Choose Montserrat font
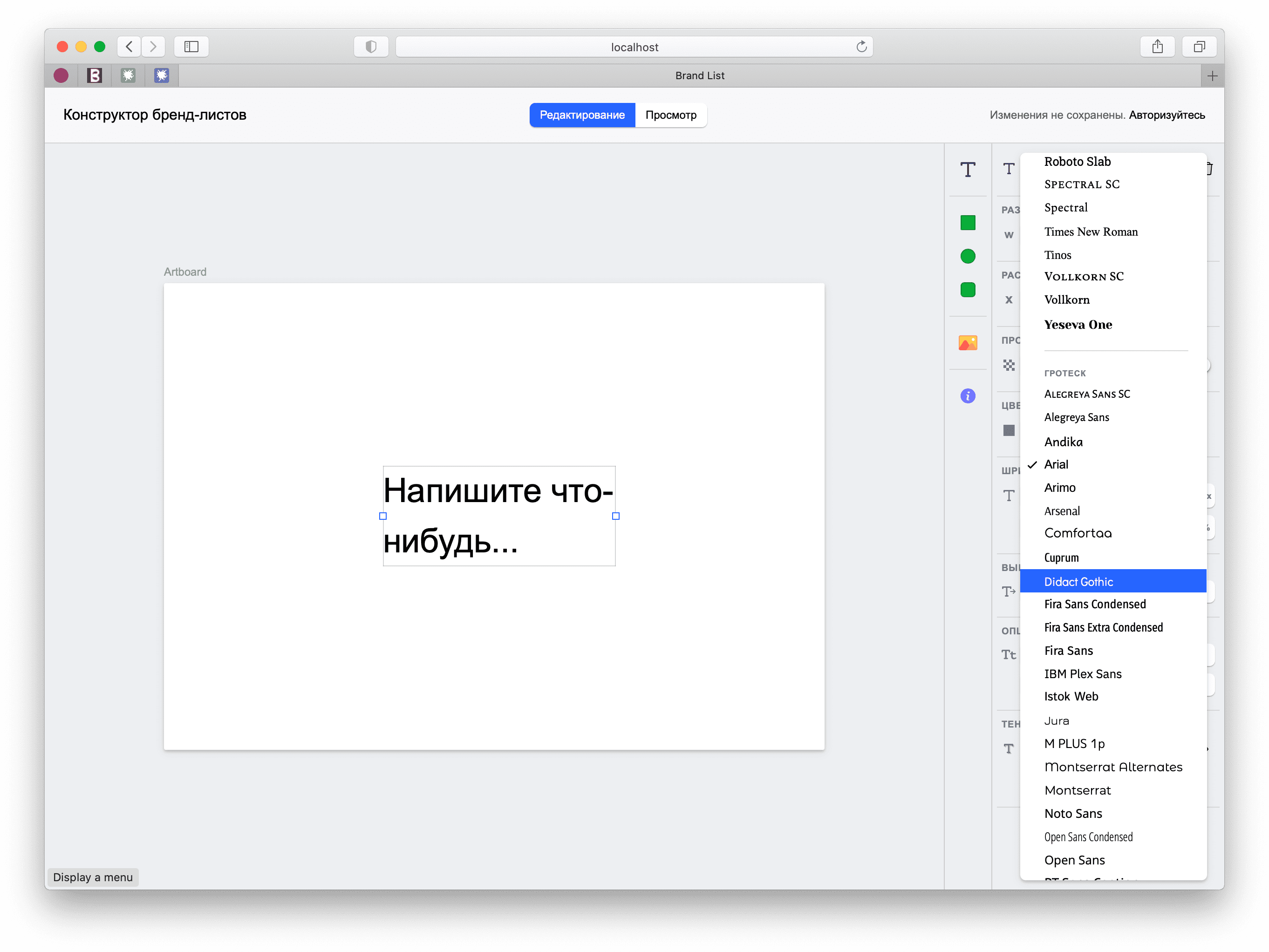 click(1113, 790)
